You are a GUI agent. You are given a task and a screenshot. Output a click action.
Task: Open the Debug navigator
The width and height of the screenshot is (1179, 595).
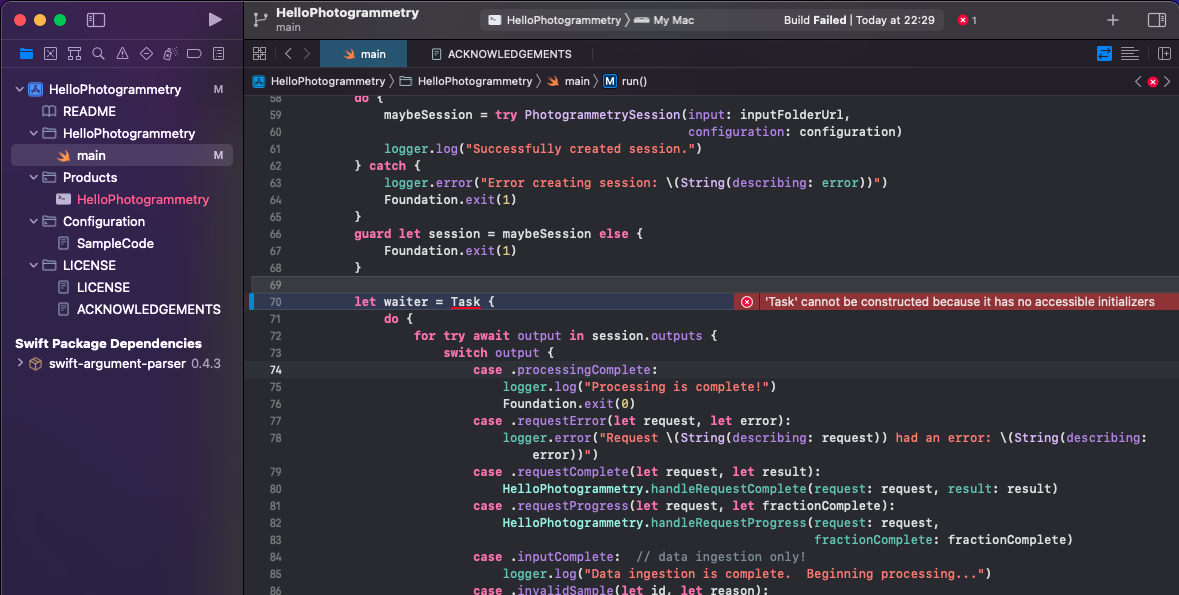[x=171, y=53]
